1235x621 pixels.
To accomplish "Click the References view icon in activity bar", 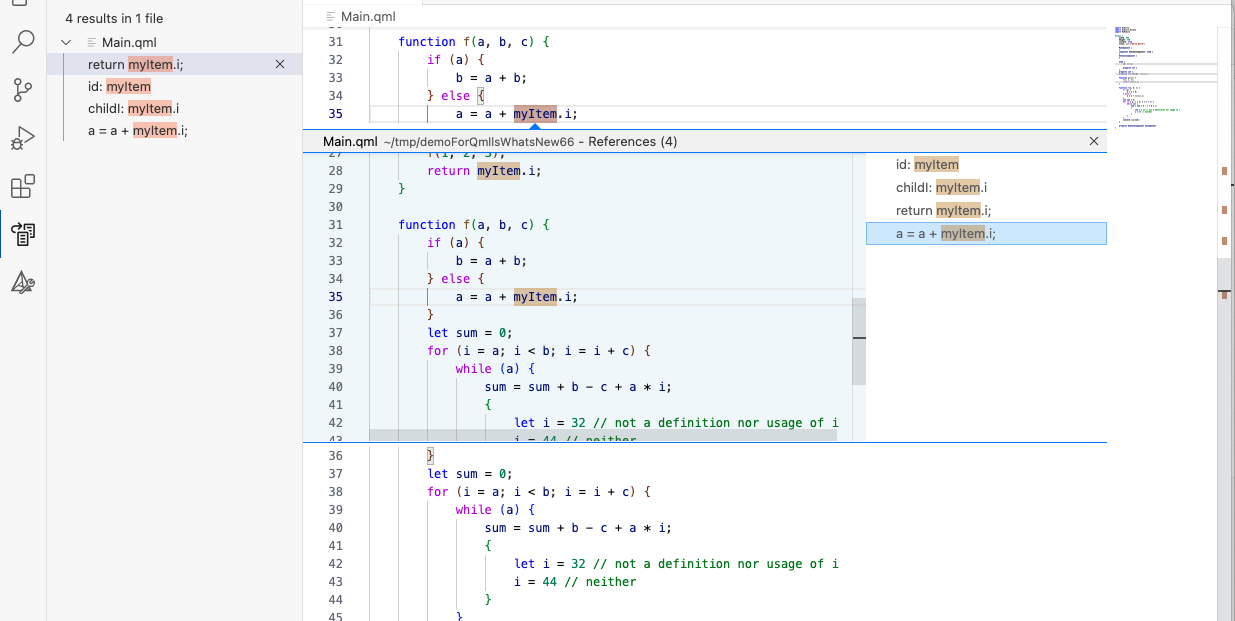I will tap(23, 234).
